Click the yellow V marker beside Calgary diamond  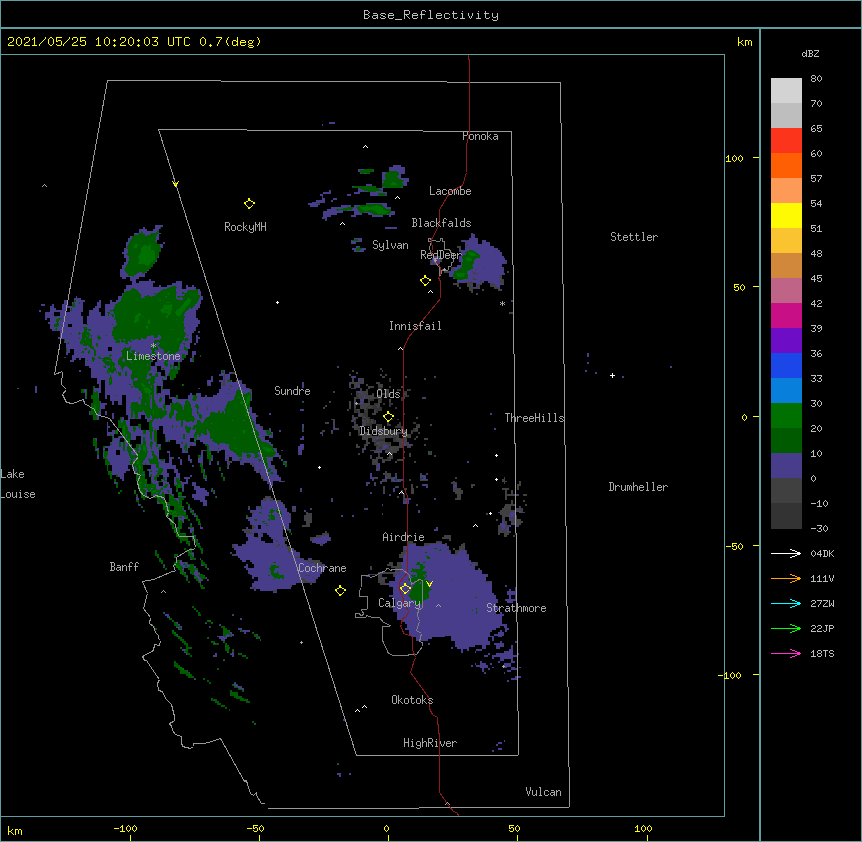(x=429, y=584)
